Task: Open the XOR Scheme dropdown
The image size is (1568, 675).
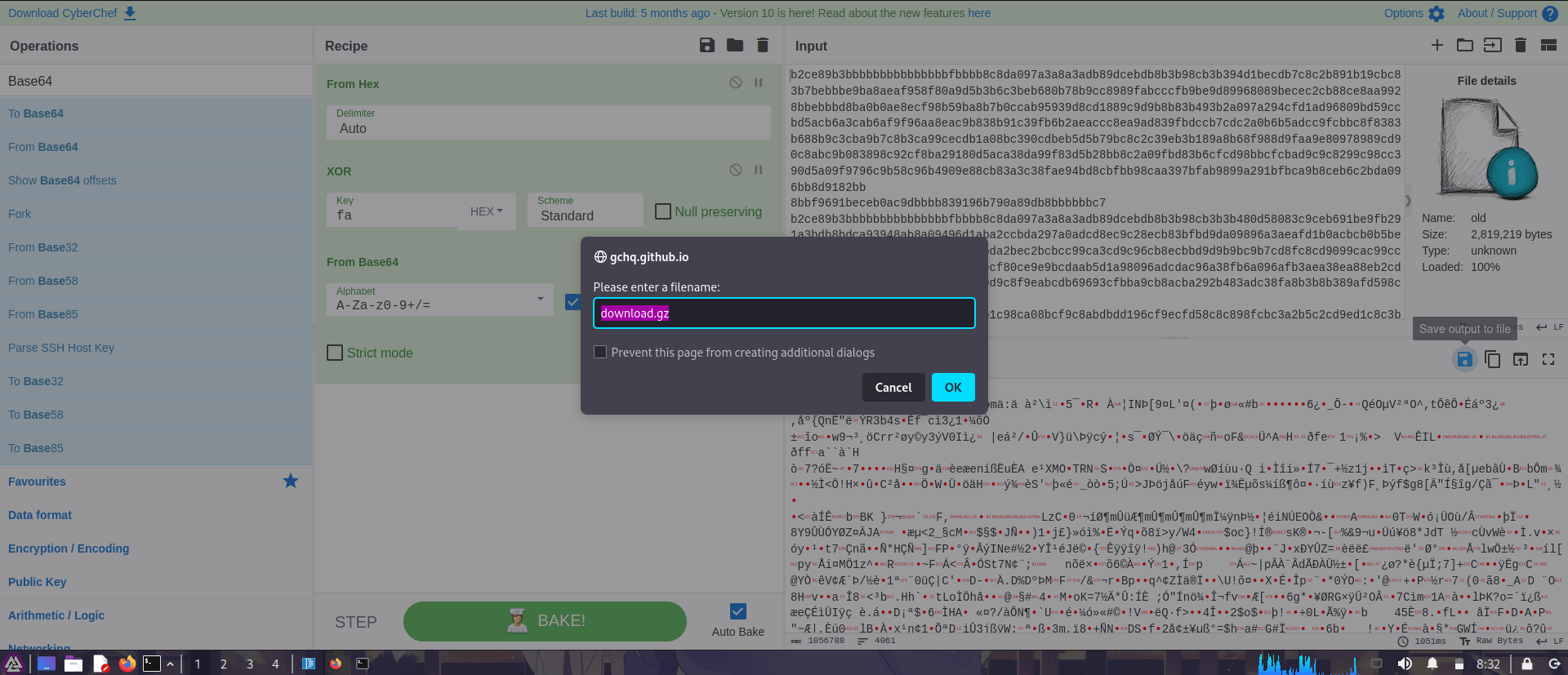Action: 586,209
